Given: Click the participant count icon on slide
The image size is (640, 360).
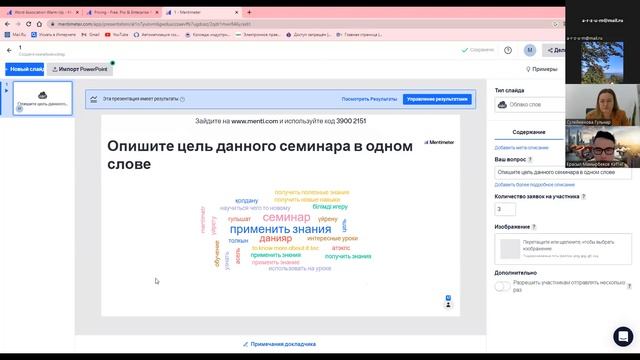Looking at the screenshot, I should point(448,304).
